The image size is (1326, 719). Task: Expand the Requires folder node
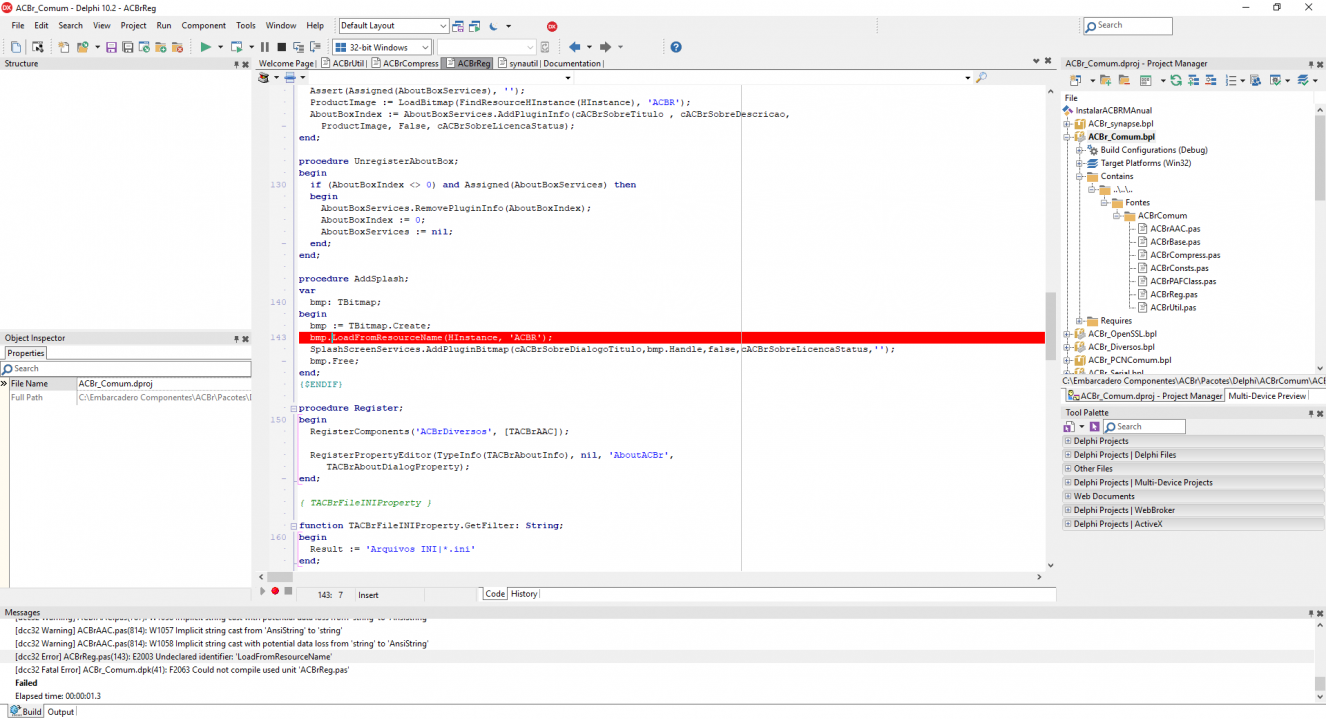pyautogui.click(x=1081, y=321)
